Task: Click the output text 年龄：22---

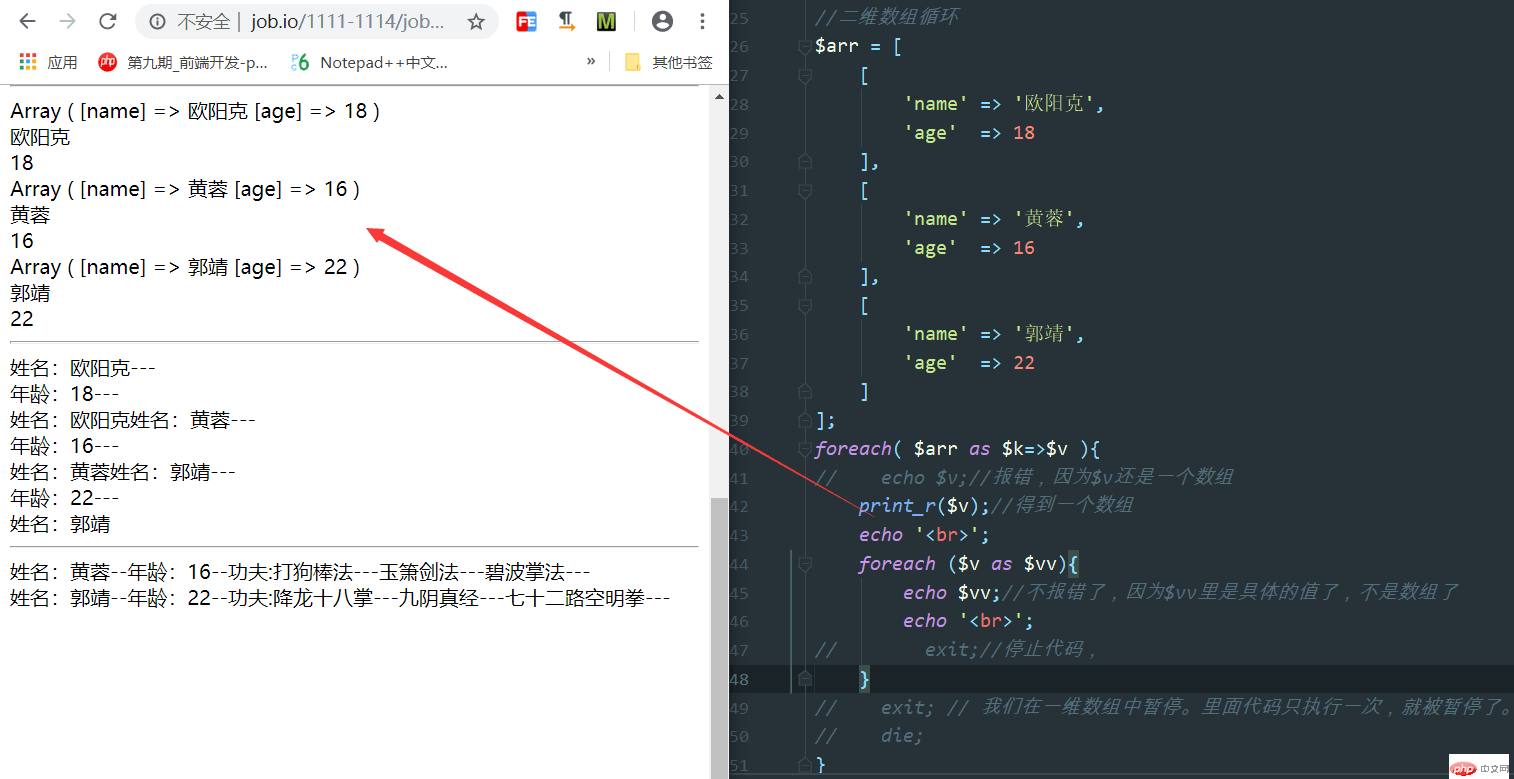Action: click(65, 498)
